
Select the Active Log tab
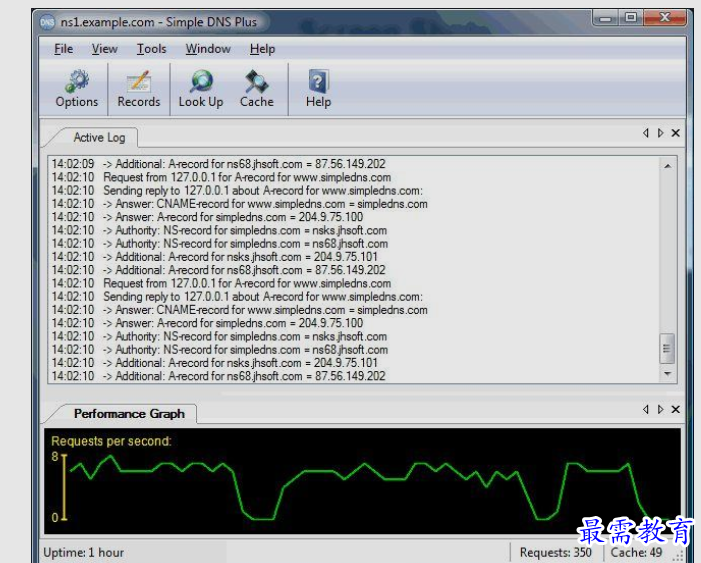(x=99, y=137)
